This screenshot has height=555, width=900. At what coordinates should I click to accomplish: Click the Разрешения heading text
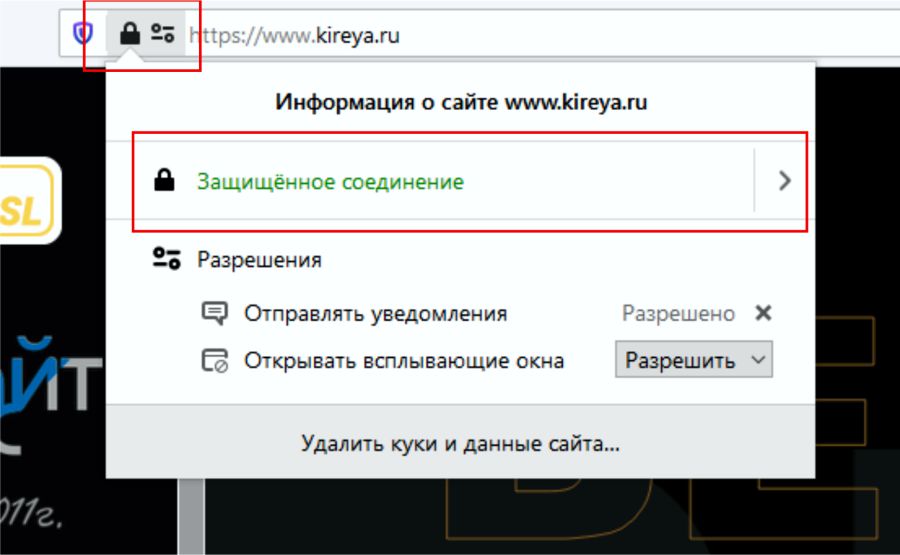tap(259, 260)
